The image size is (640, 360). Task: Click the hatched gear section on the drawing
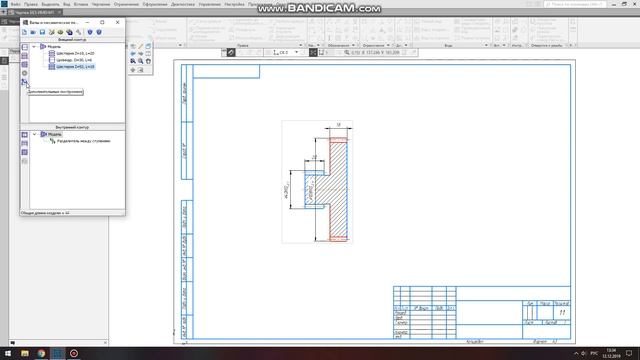pos(338,190)
